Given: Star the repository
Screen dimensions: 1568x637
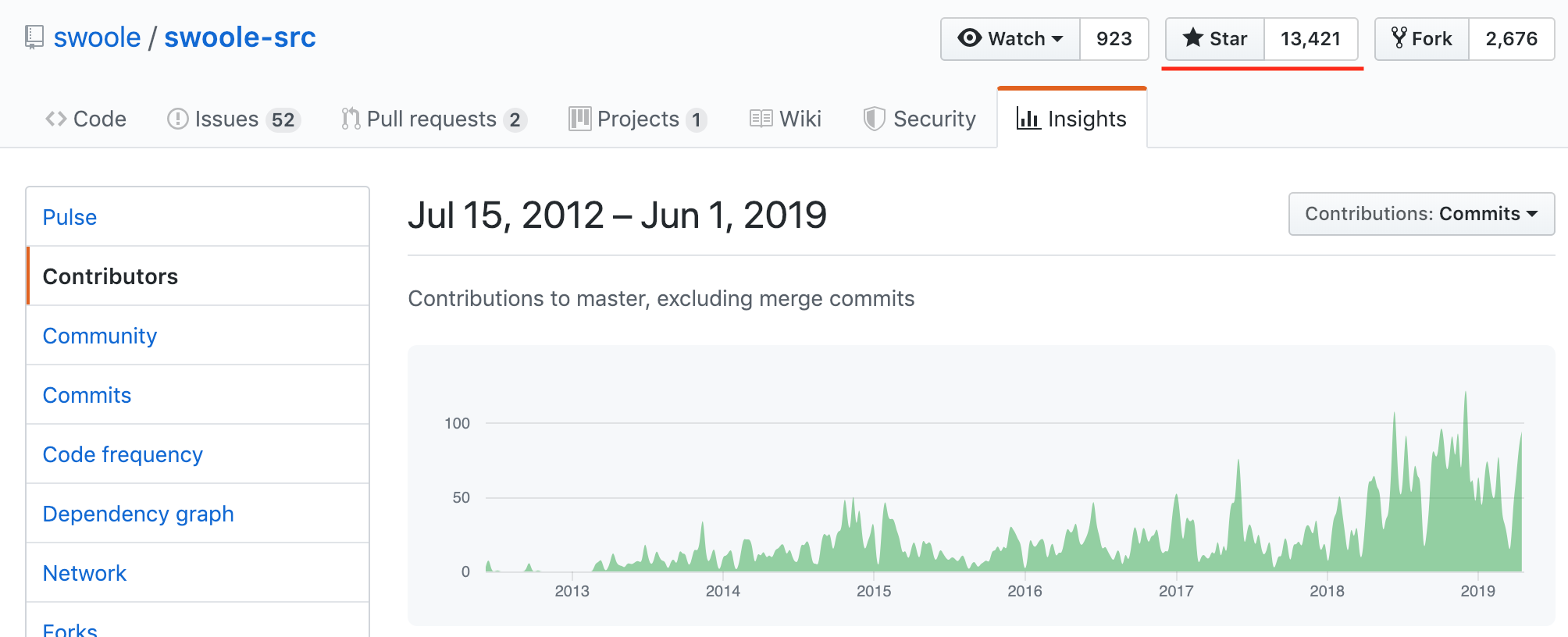Looking at the screenshot, I should click(1215, 39).
